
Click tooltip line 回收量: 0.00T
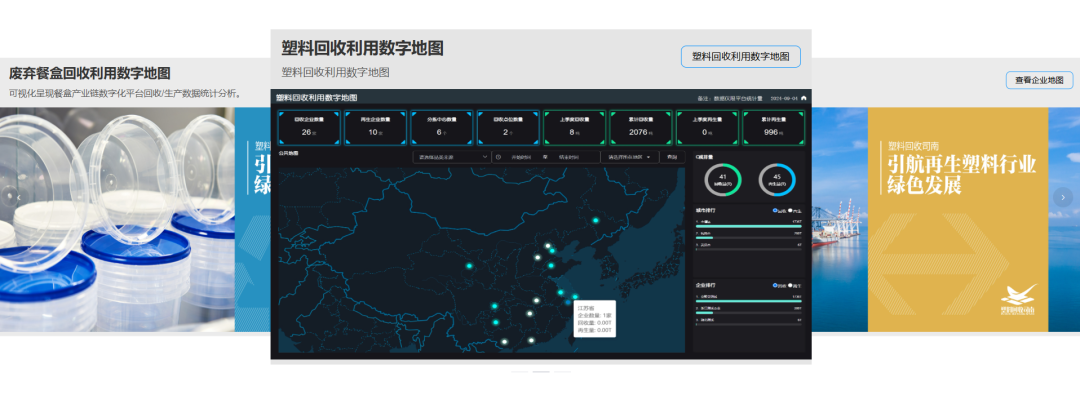594,323
